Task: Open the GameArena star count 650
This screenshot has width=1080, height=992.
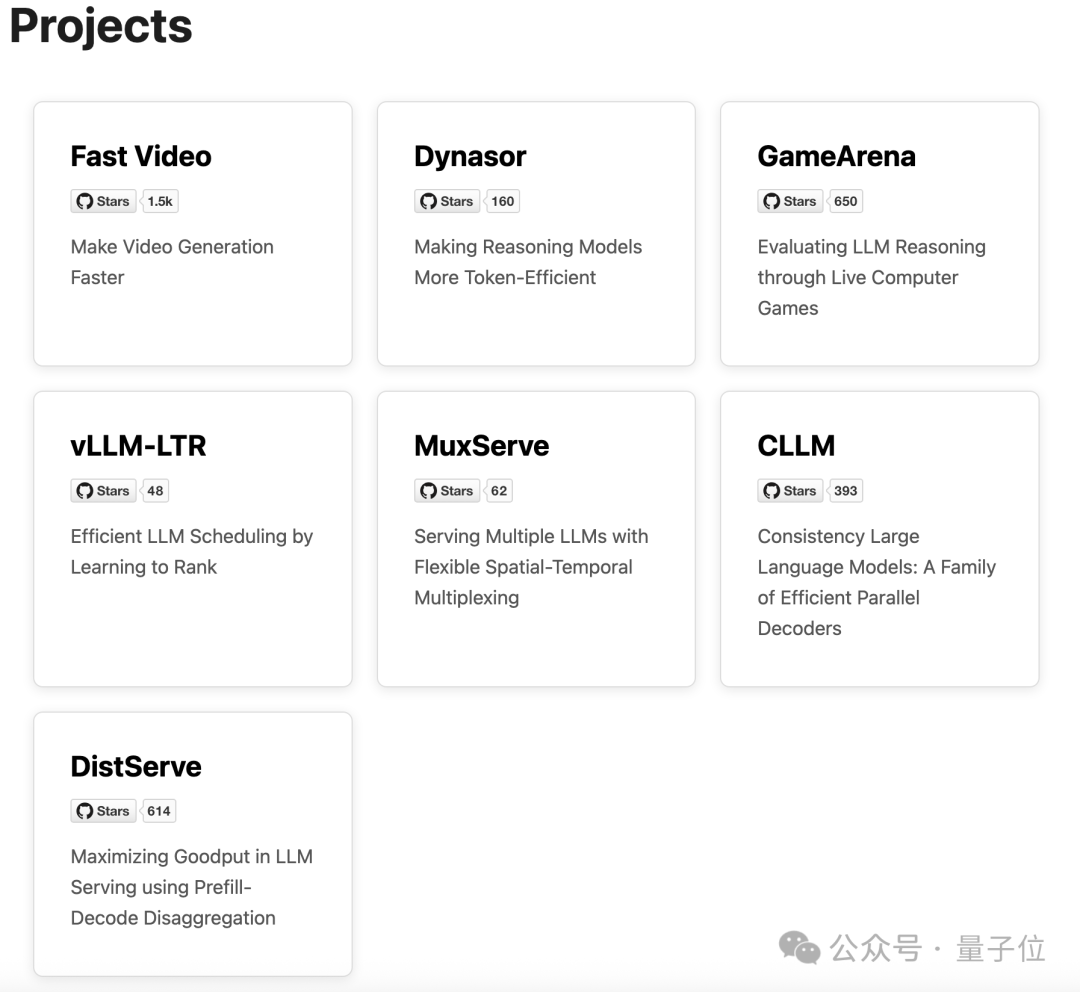Action: (x=845, y=201)
